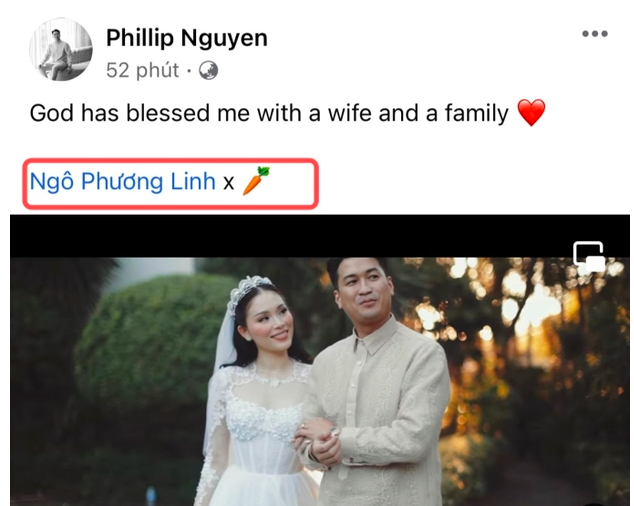The image size is (634, 506).
Task: Click the public globe privacy icon
Action: point(208,71)
